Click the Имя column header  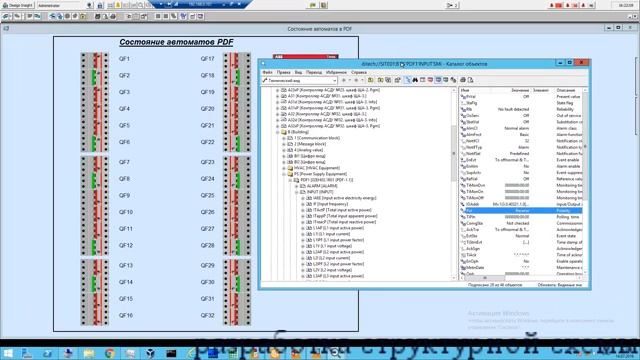[x=475, y=90]
